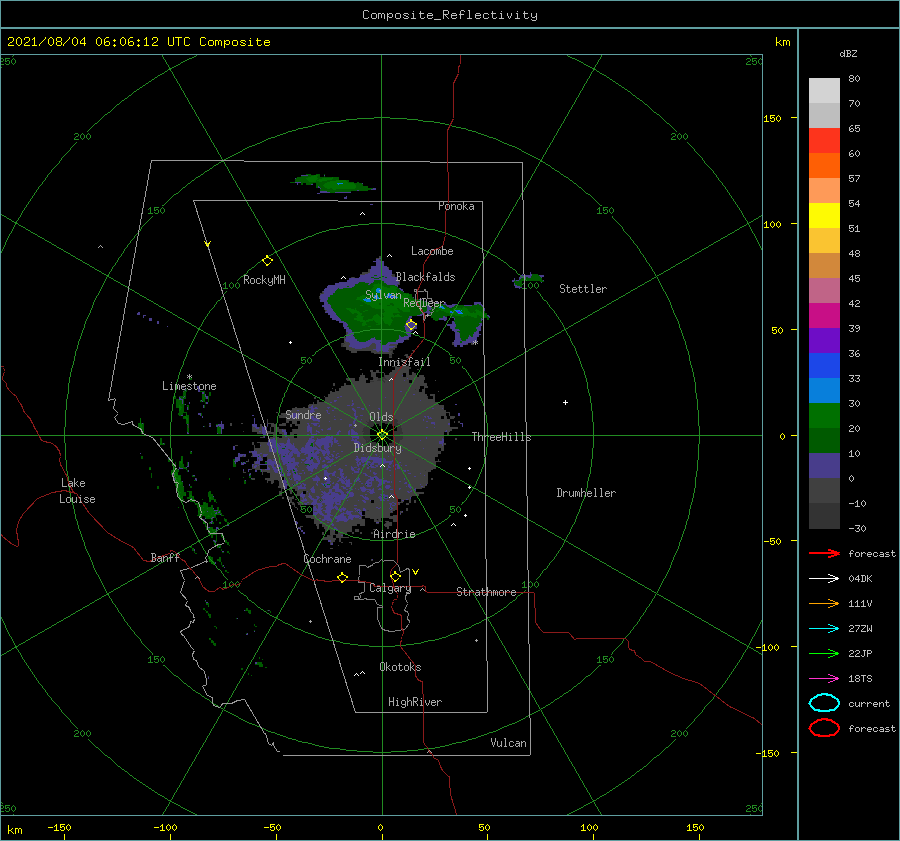
Task: Click the RockyMH label
Action: pos(264,280)
